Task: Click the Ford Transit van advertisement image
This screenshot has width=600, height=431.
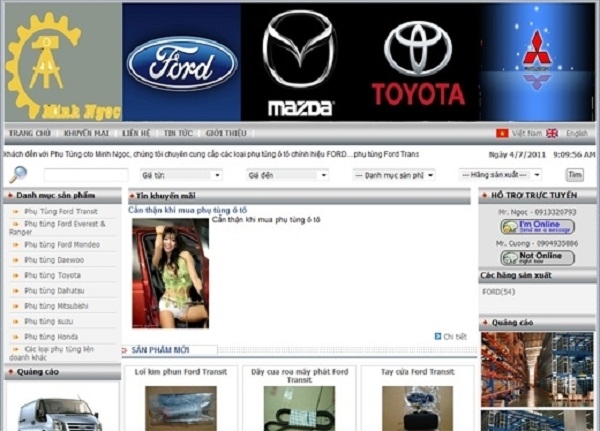Action: (x=61, y=413)
